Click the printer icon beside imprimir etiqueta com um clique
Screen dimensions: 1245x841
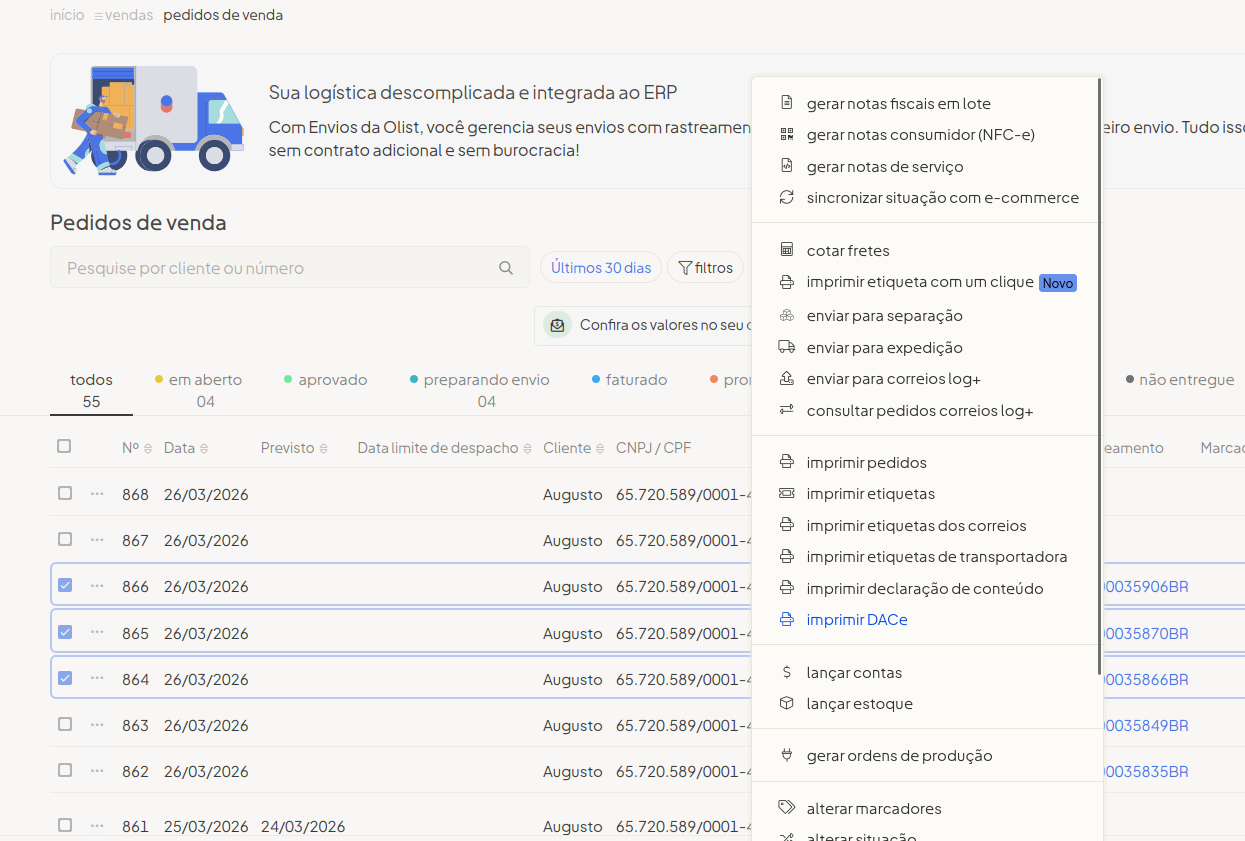787,282
